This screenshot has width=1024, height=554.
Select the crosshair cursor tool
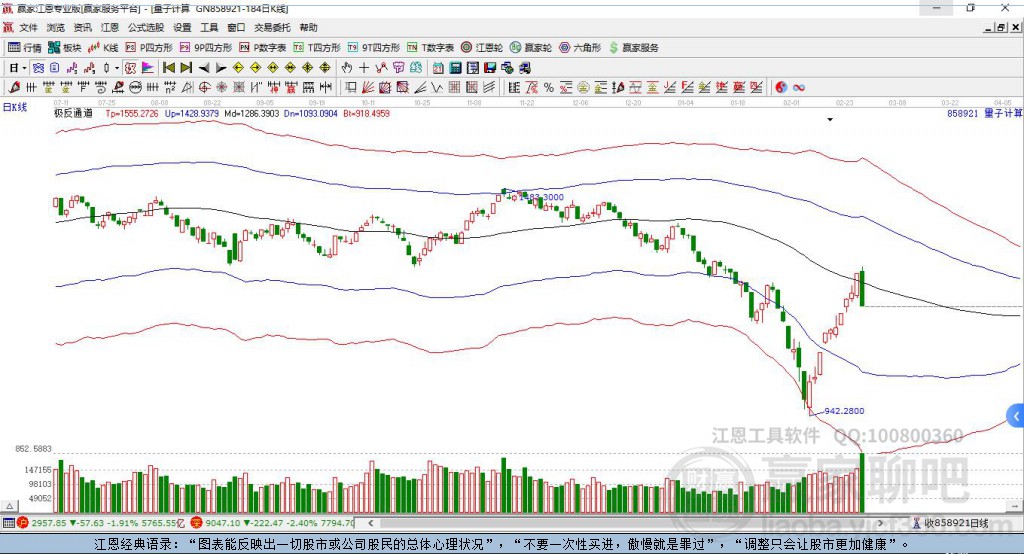tap(364, 67)
